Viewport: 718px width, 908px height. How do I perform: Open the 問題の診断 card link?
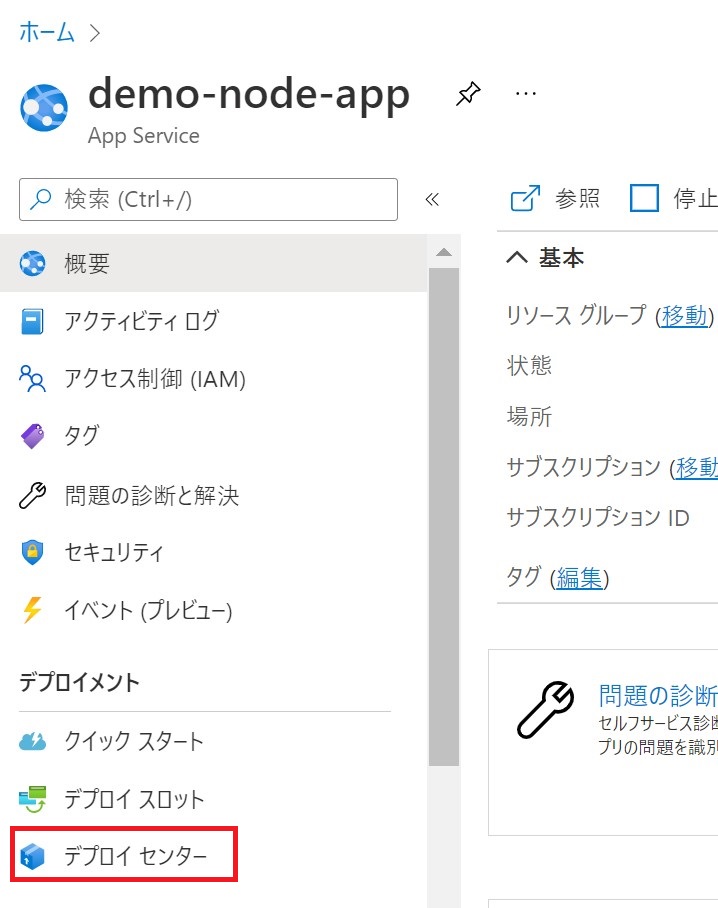(658, 695)
